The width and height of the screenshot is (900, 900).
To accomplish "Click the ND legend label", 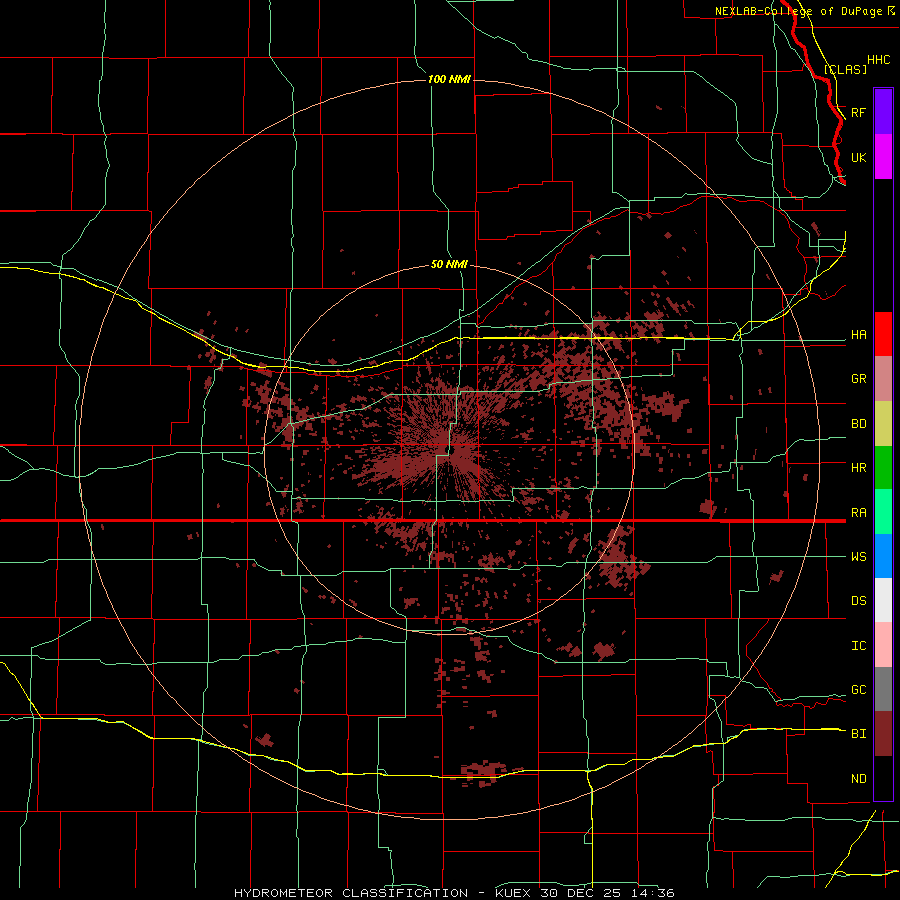I will [x=858, y=778].
